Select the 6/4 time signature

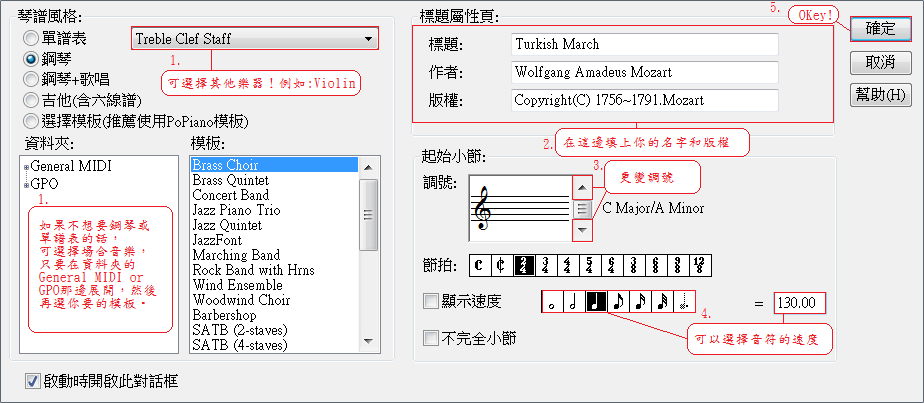(x=612, y=266)
